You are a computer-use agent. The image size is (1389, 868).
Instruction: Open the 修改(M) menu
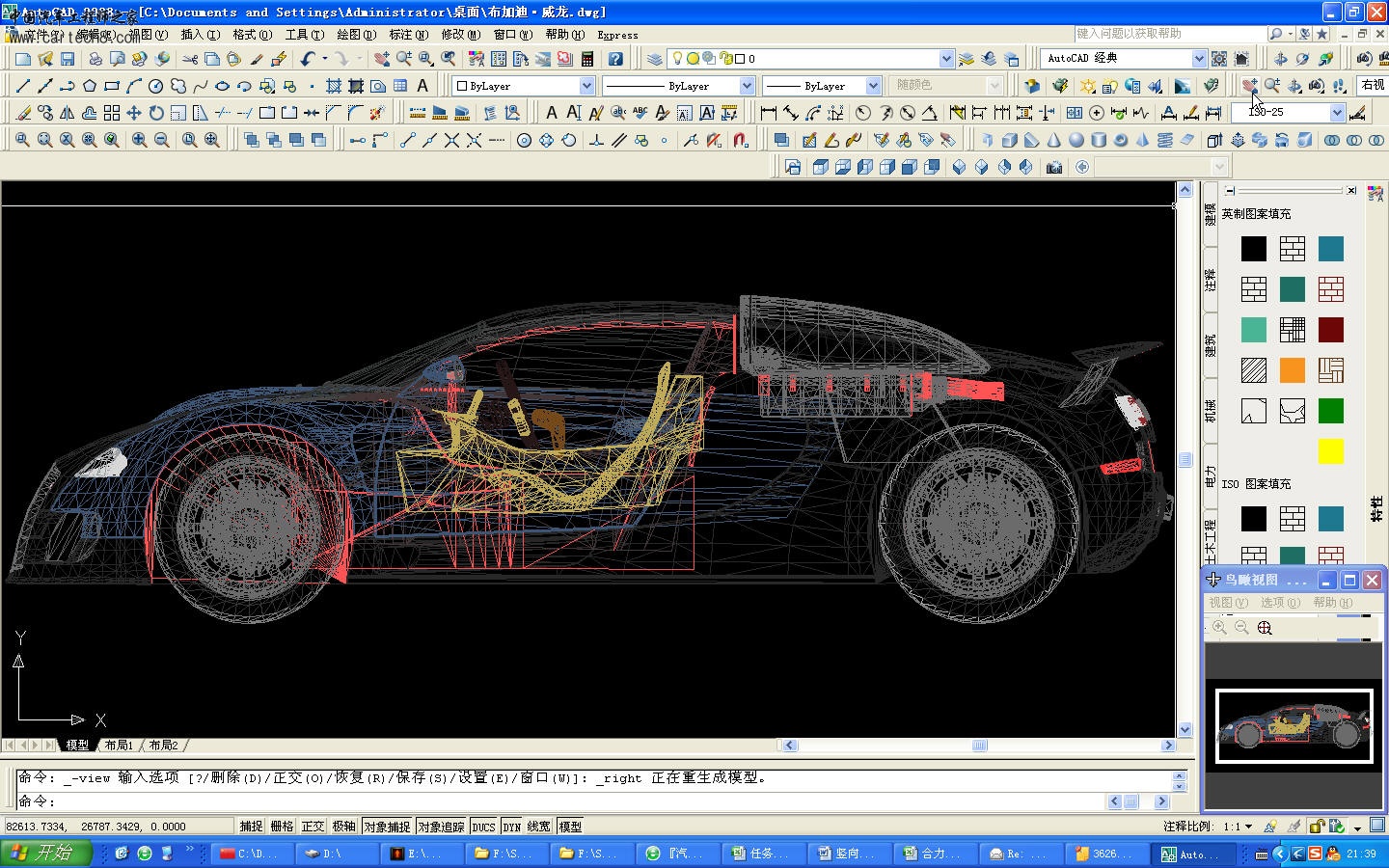460,35
